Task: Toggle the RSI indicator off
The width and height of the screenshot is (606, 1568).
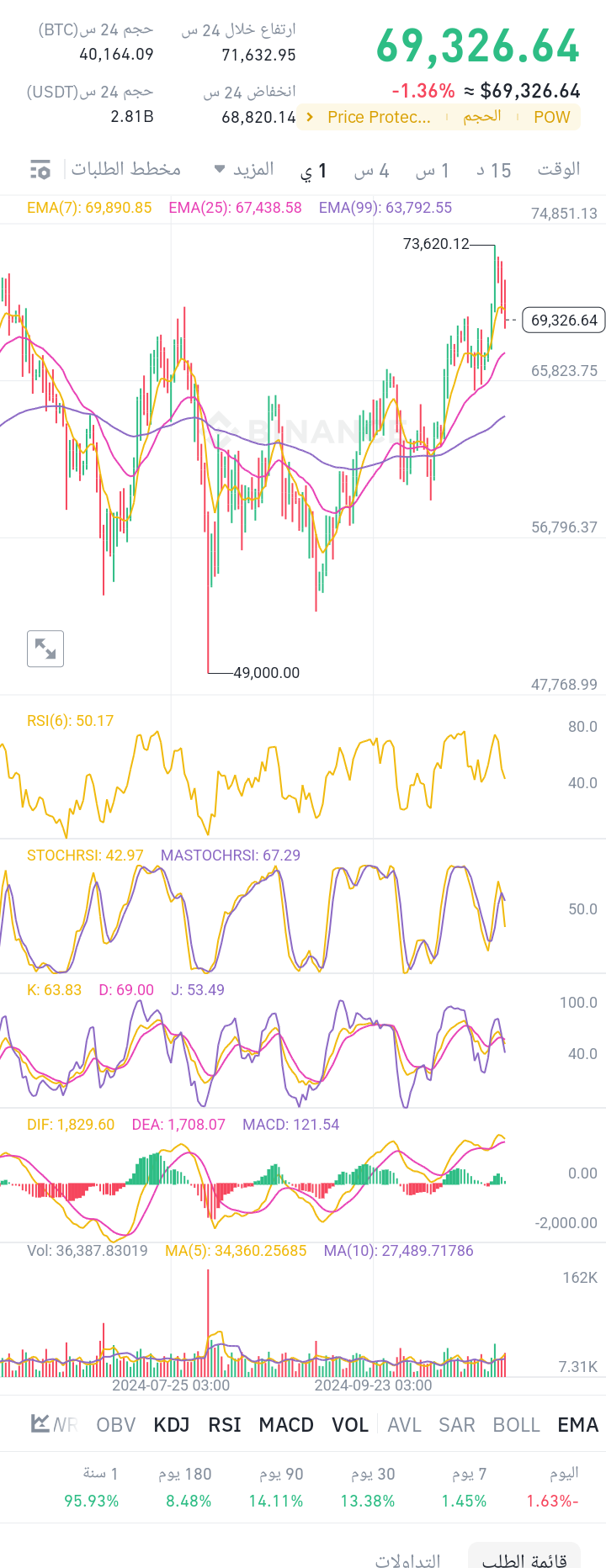Action: pyautogui.click(x=225, y=1424)
